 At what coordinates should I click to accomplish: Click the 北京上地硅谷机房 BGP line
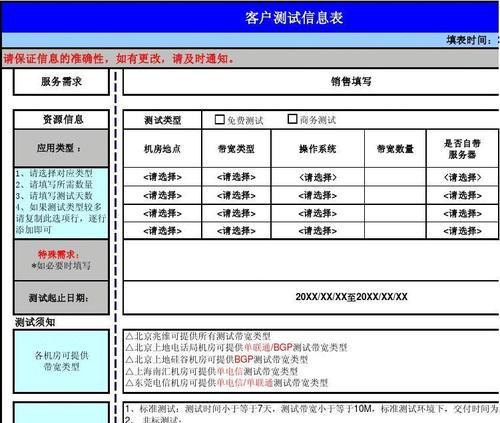217,359
